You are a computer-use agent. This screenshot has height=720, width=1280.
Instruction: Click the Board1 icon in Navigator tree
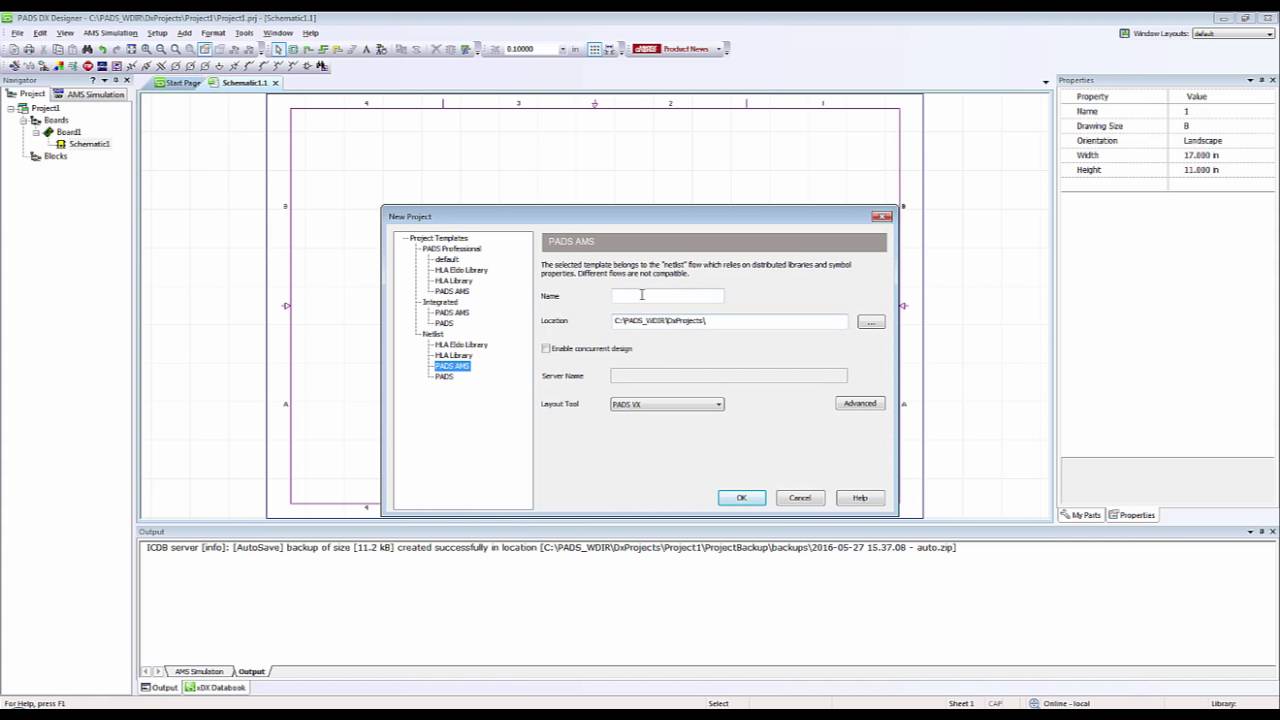coord(48,132)
